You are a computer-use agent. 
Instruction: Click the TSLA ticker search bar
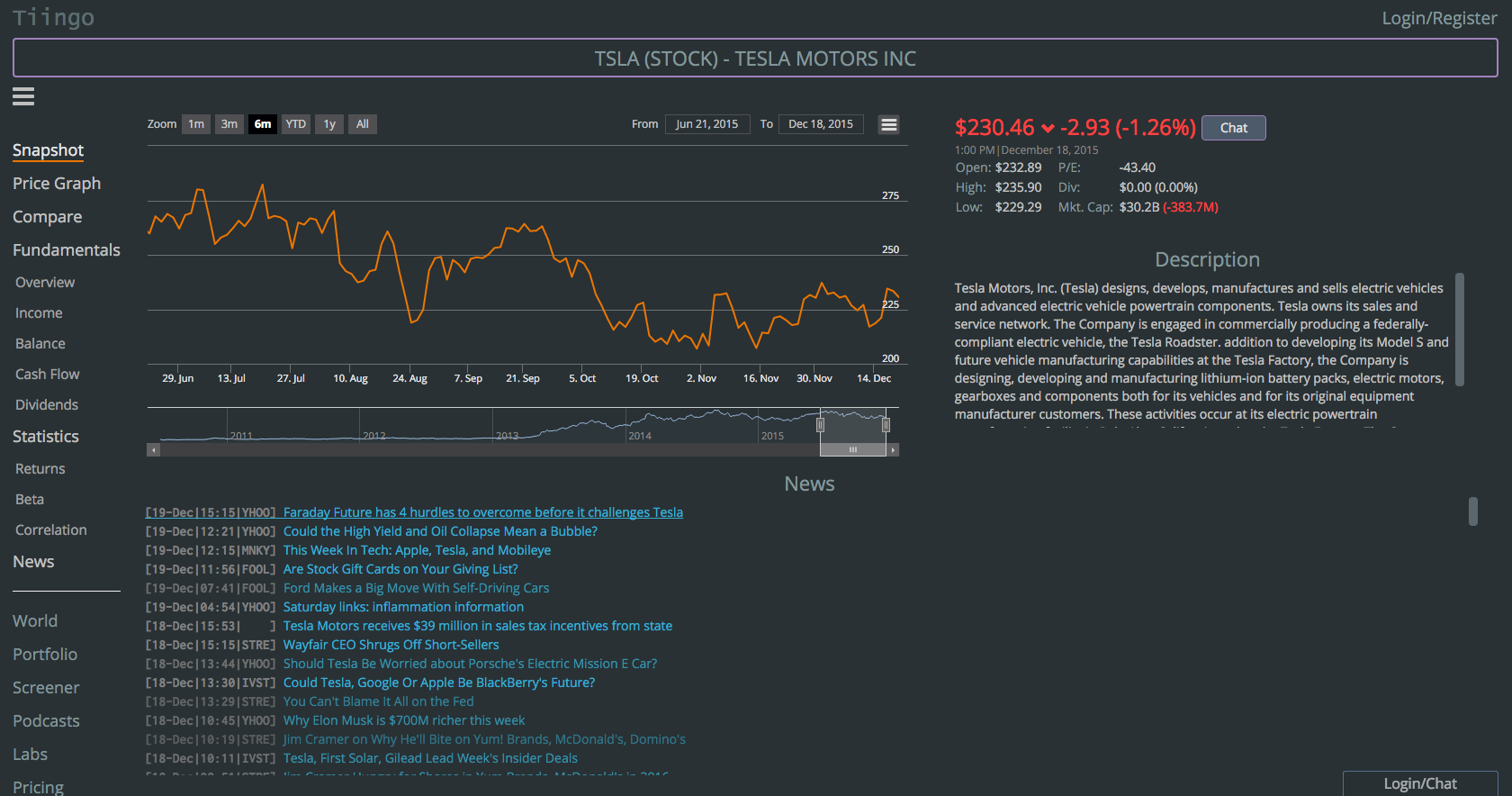[755, 59]
